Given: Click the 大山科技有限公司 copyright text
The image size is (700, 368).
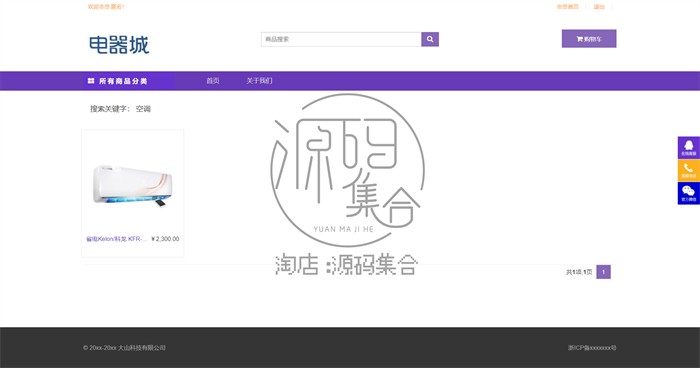Looking at the screenshot, I should click(124, 347).
